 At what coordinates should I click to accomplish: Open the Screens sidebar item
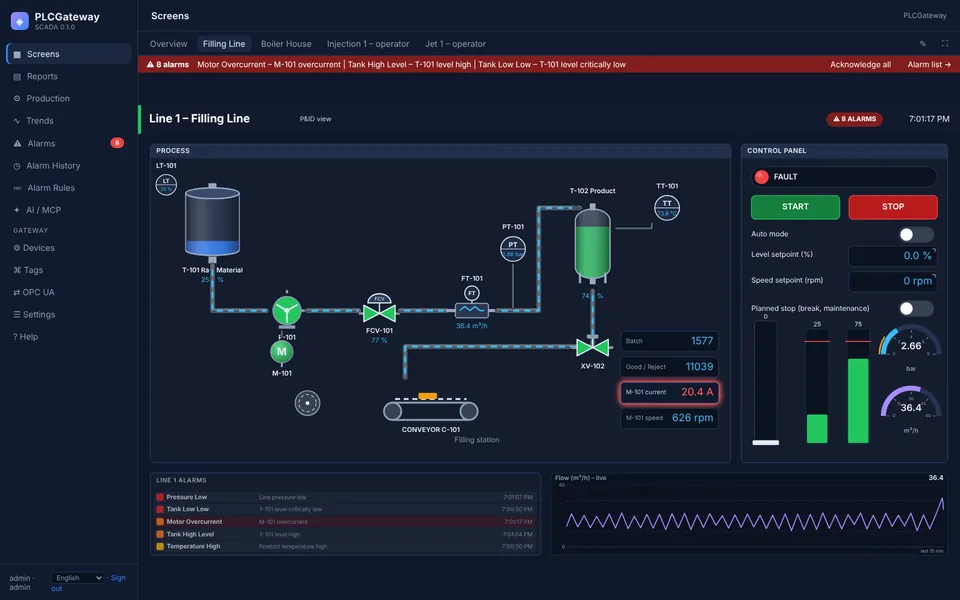click(69, 54)
